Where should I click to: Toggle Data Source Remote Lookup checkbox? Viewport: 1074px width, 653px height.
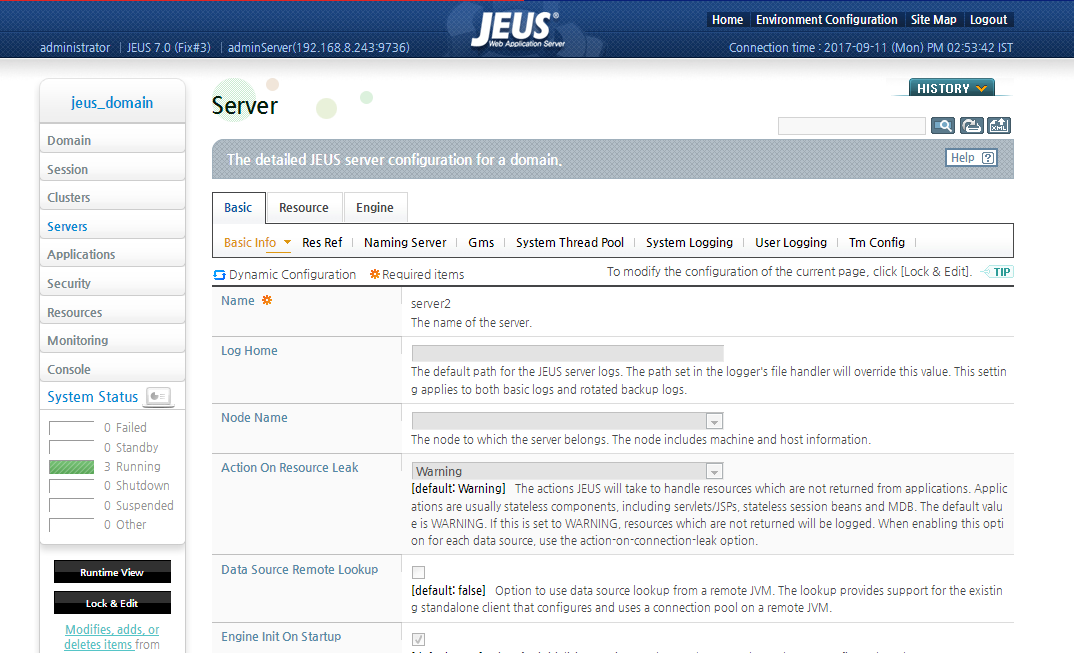pos(419,572)
